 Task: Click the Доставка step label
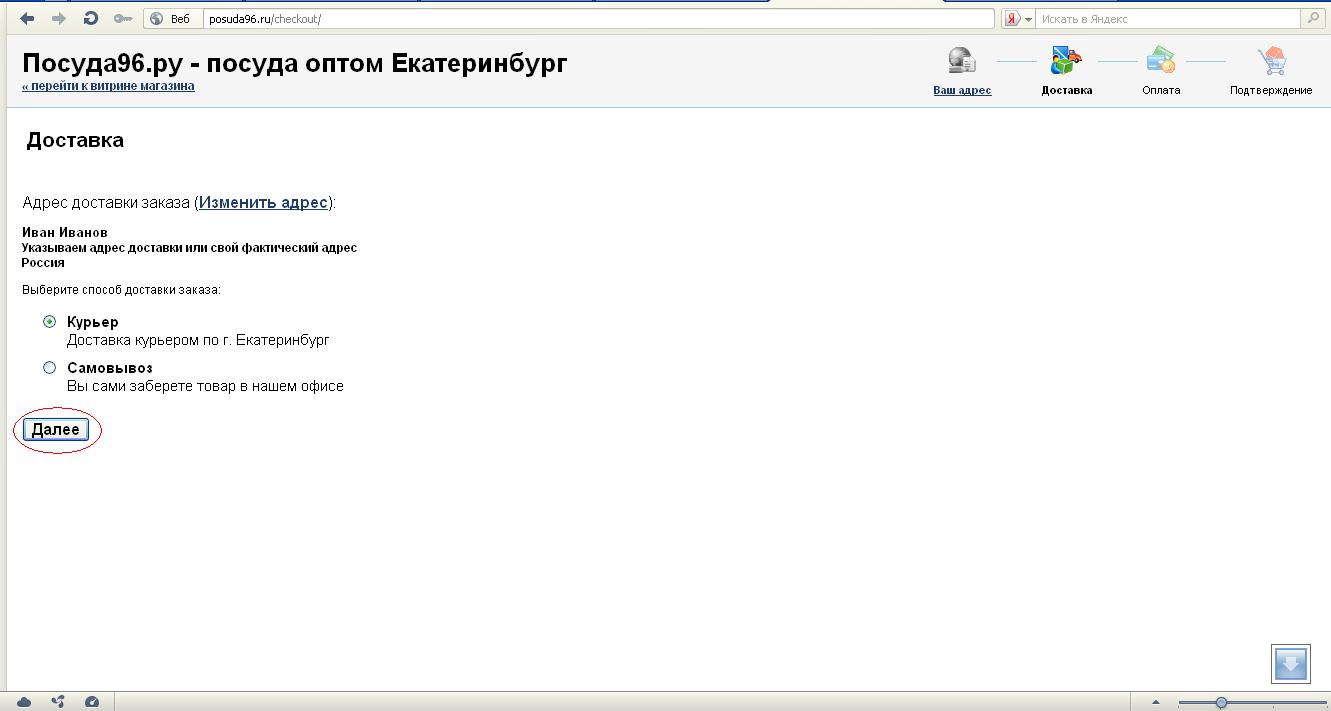[1066, 90]
